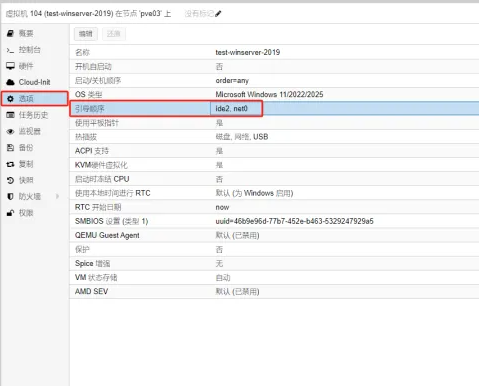Open the 备份 (Backup) menu label
Image resolution: width=479 pixels, height=386 pixels.
tap(26, 148)
